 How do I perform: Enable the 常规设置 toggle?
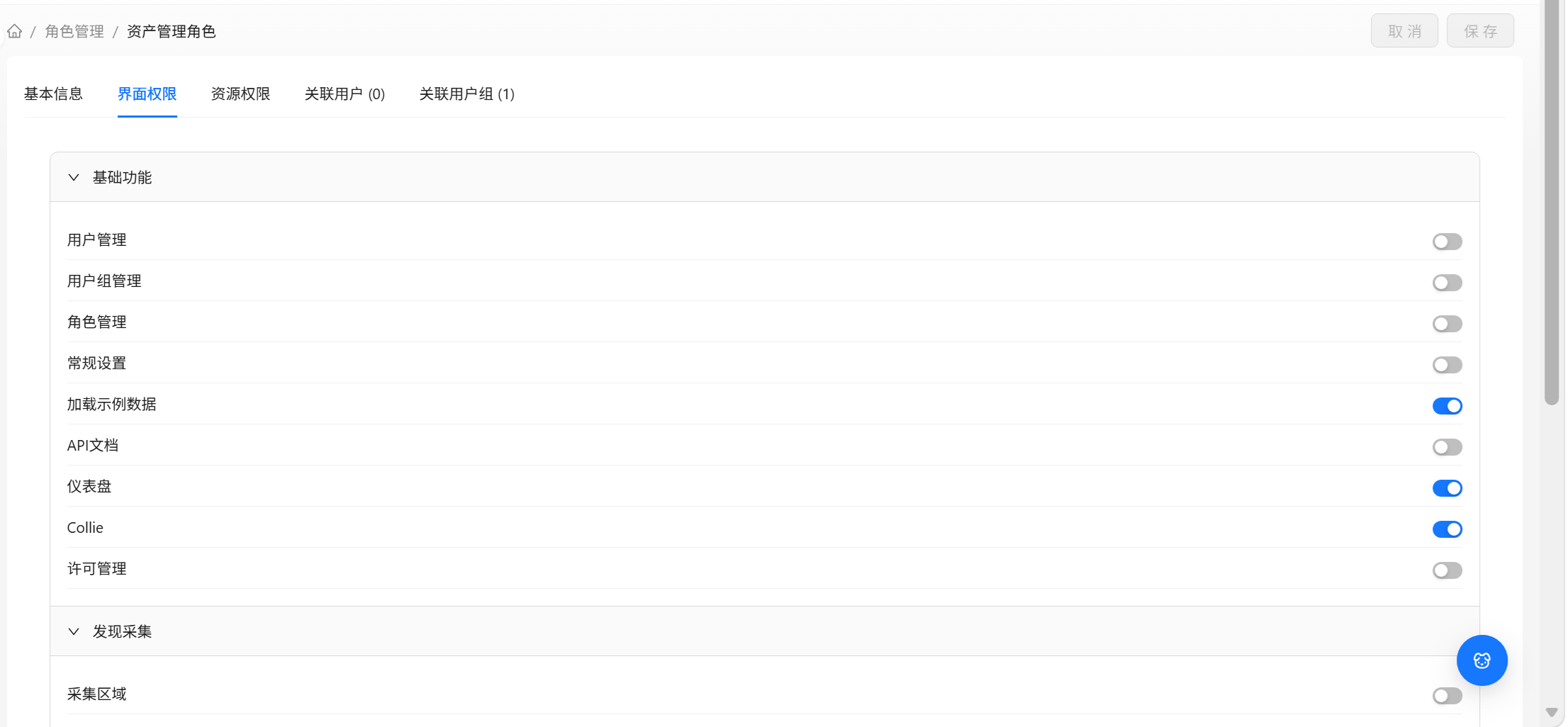click(x=1447, y=365)
